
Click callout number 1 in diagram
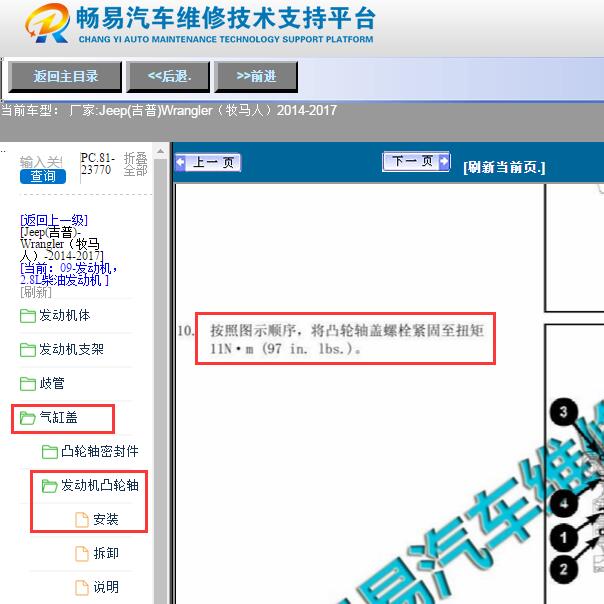click(x=564, y=538)
